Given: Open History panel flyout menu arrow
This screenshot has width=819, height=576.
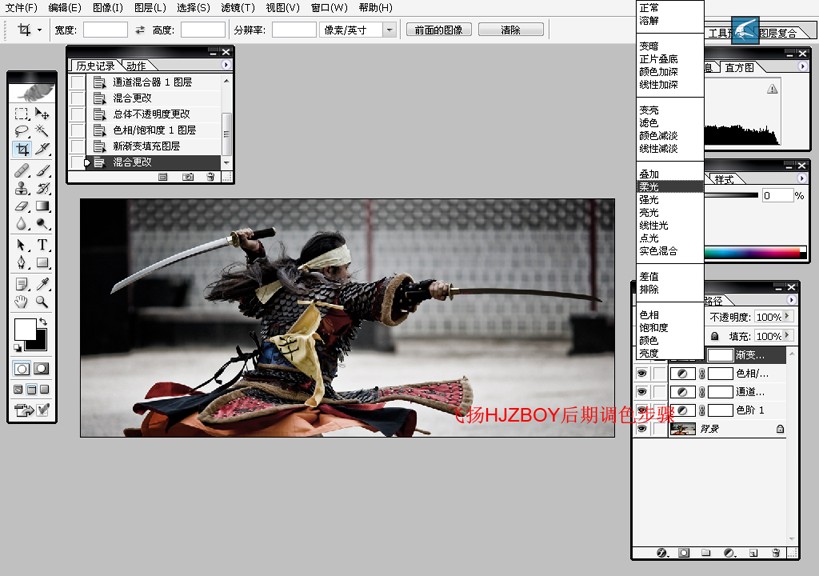Looking at the screenshot, I should point(226,65).
